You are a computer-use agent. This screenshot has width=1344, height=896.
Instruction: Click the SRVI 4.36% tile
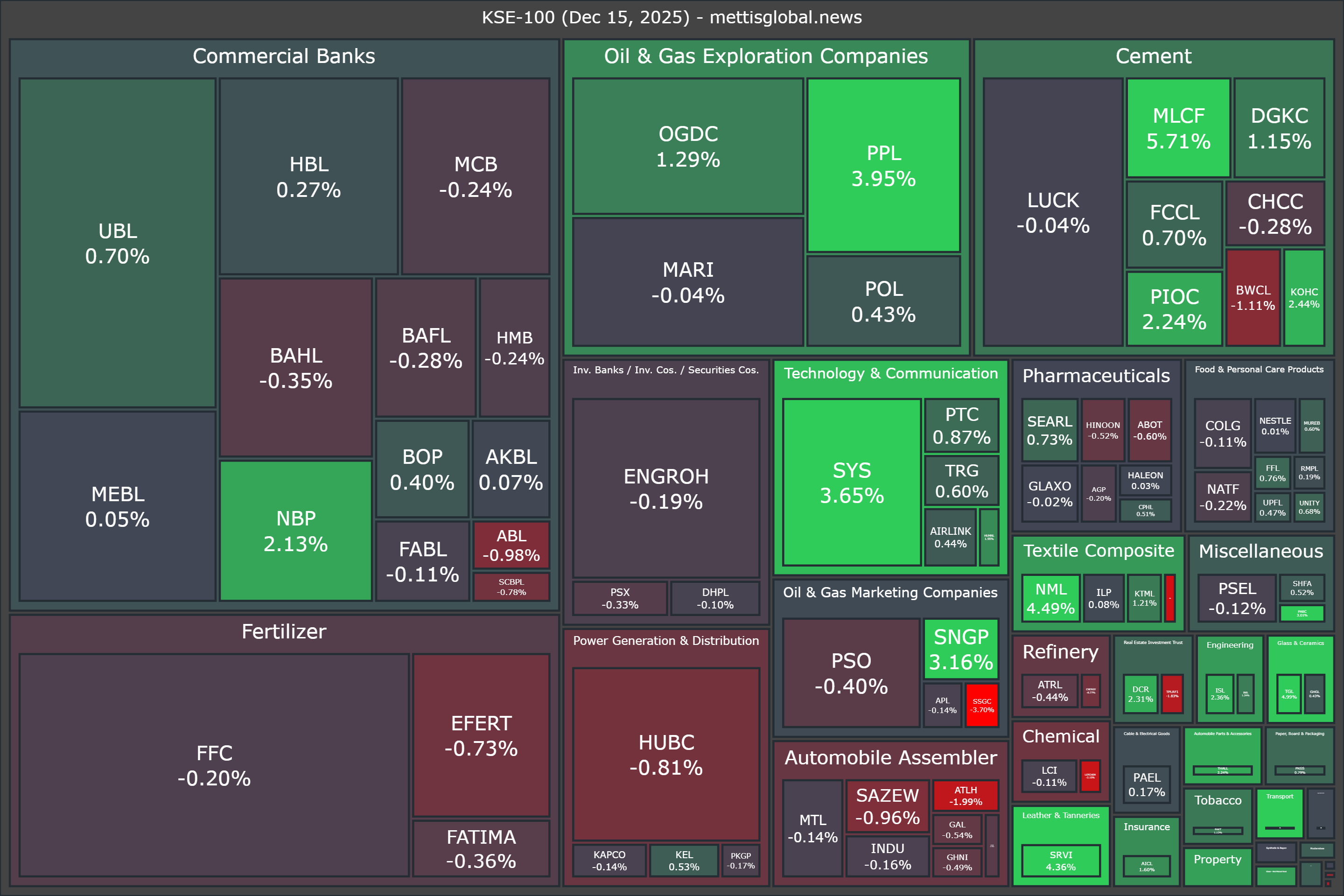coord(1061,861)
